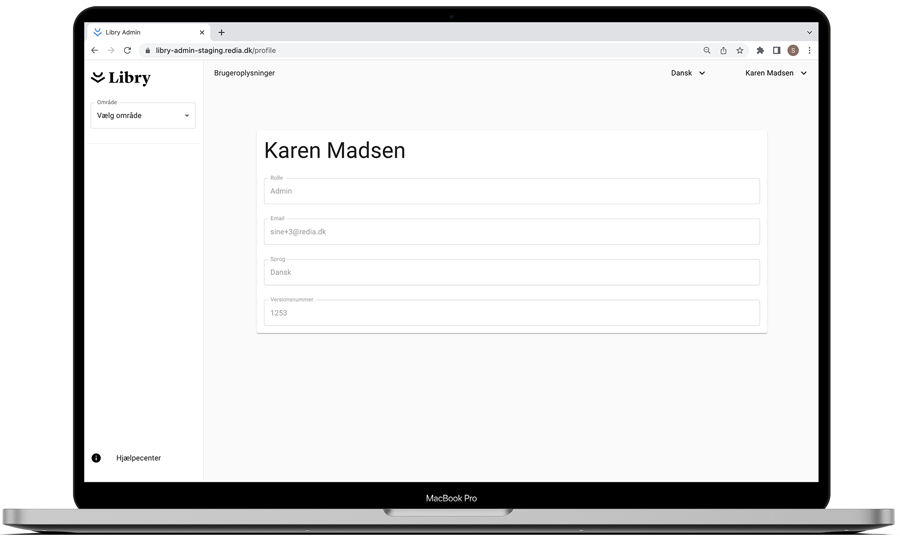Click the Email field showing sine+3@redia.dk
Screen dimensions: 900x541
tap(511, 232)
